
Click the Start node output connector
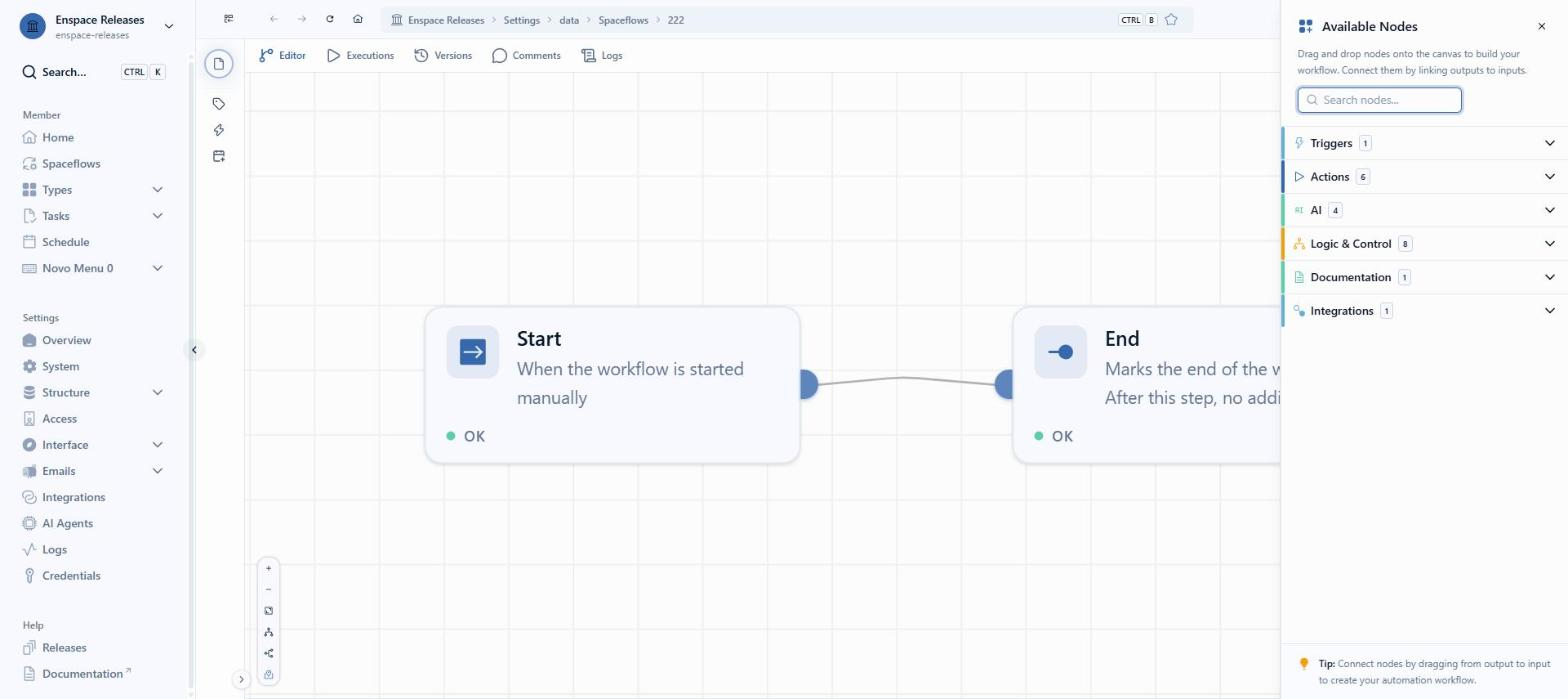coord(808,384)
